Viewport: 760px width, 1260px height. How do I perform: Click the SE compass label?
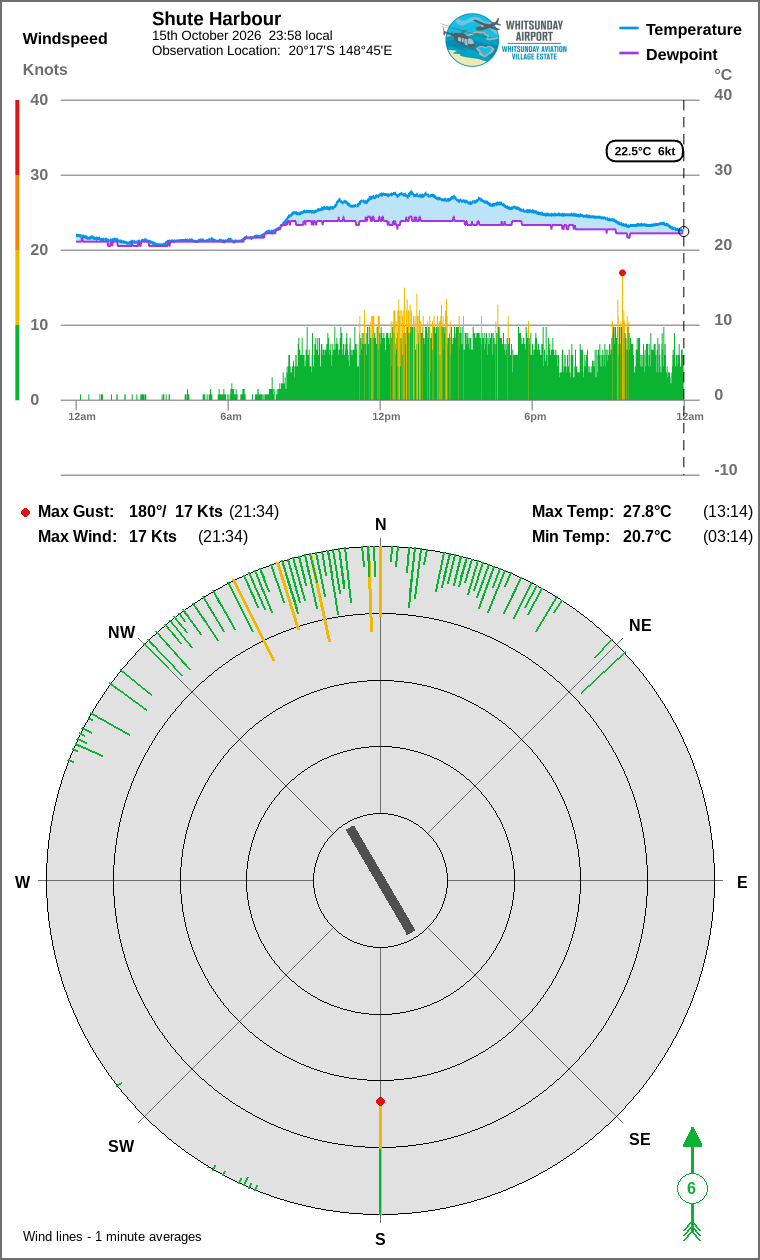click(x=640, y=1139)
